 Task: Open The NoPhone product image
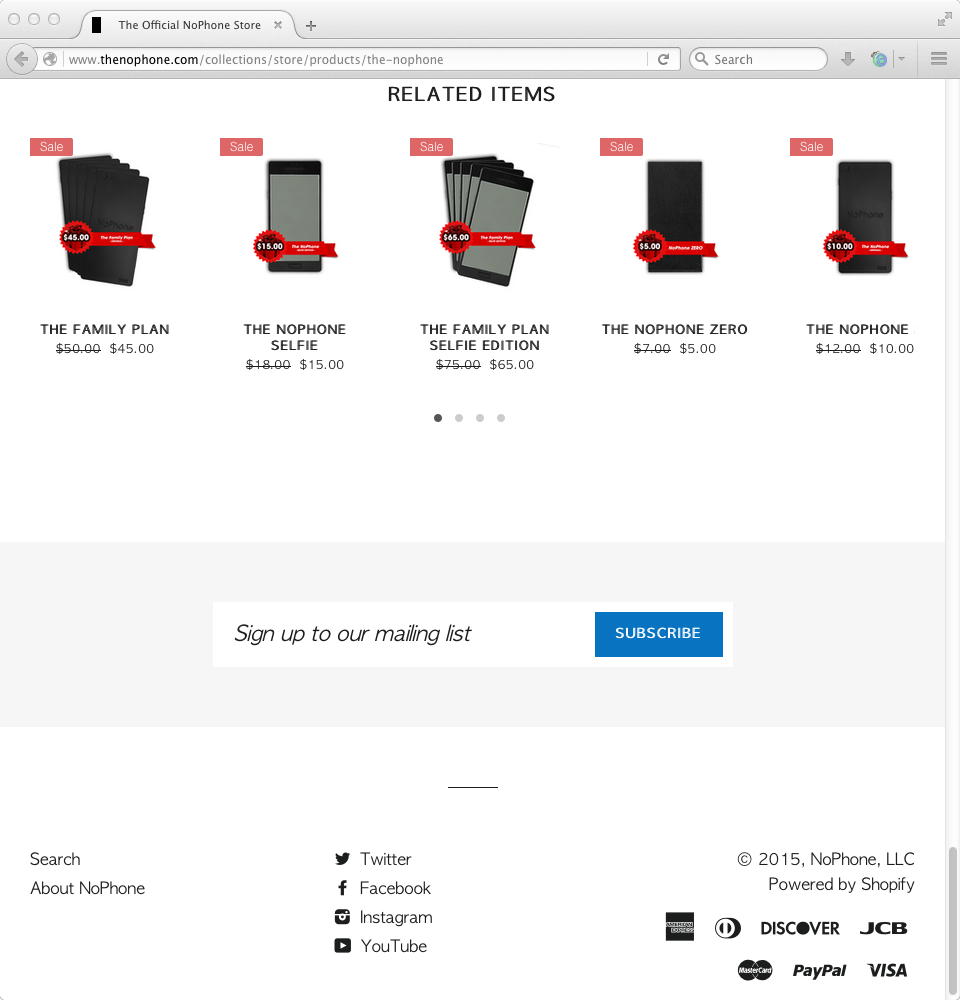(x=865, y=217)
